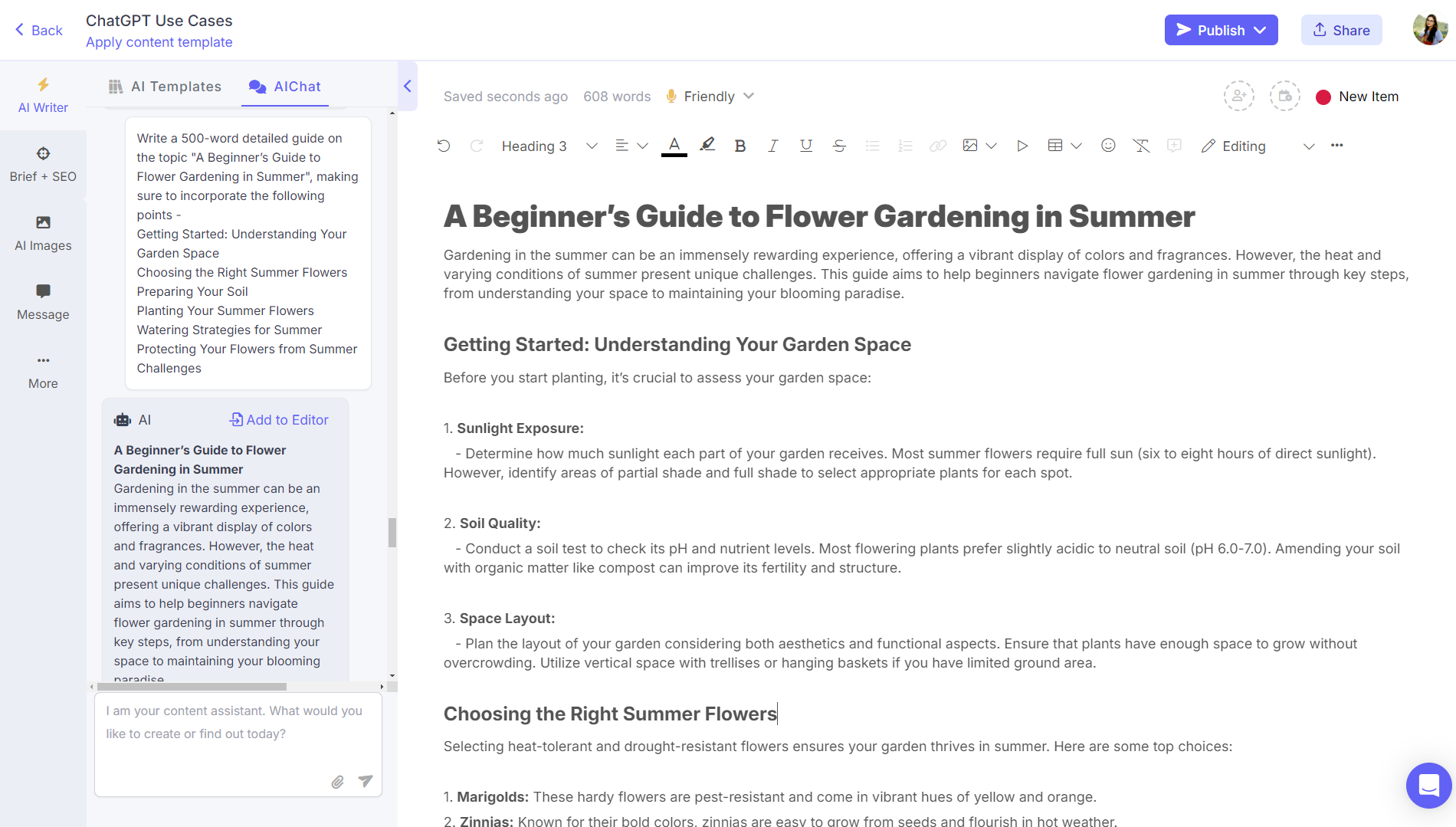Click the clear formatting icon
Viewport: 1456px width, 827px height.
coord(1141,146)
